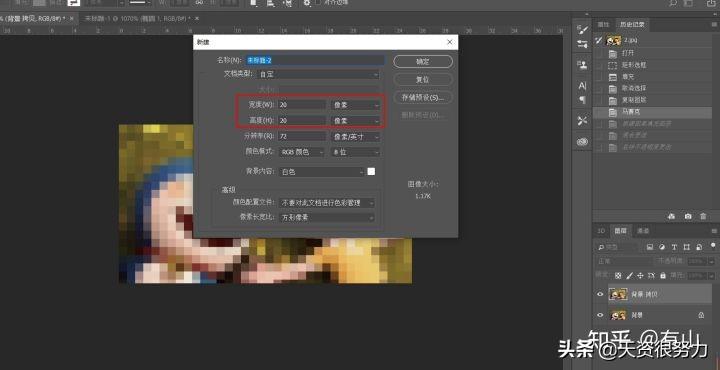Open the 背景内容 dropdown
Image resolution: width=720 pixels, height=370 pixels.
click(x=321, y=172)
